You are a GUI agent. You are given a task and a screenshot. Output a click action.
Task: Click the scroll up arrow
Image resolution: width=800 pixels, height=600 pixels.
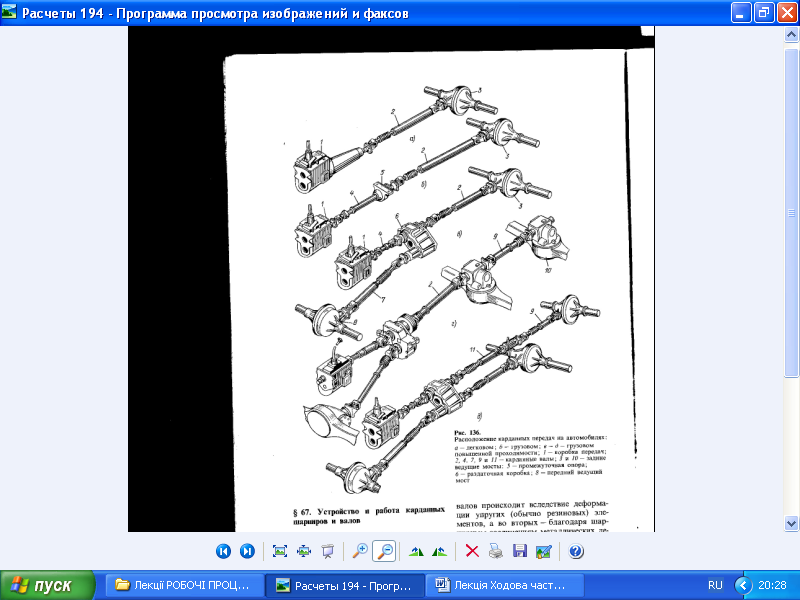(791, 35)
